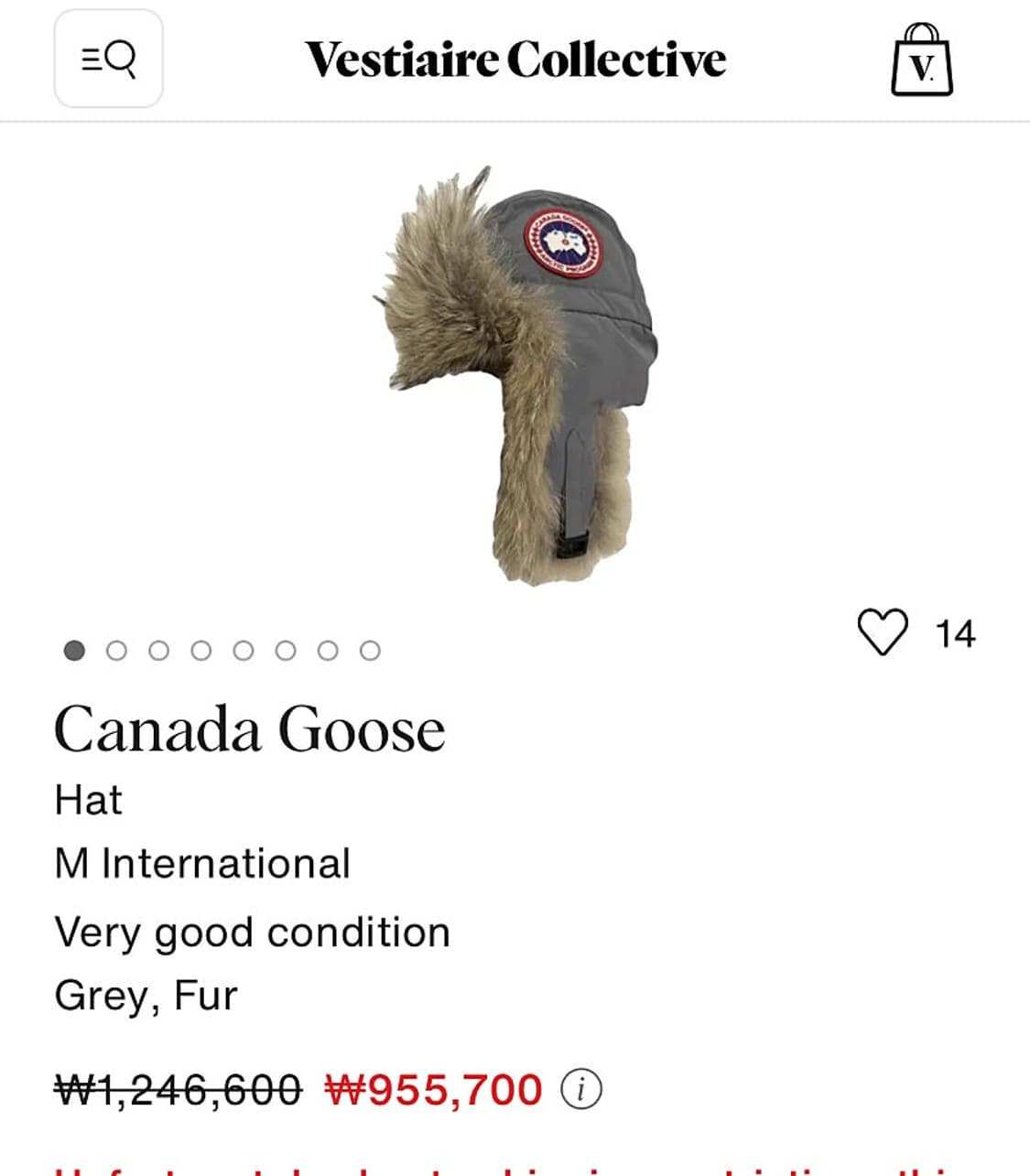Viewport: 1030px width, 1176px height.
Task: Select the seventh image carousel dot
Action: tap(328, 651)
